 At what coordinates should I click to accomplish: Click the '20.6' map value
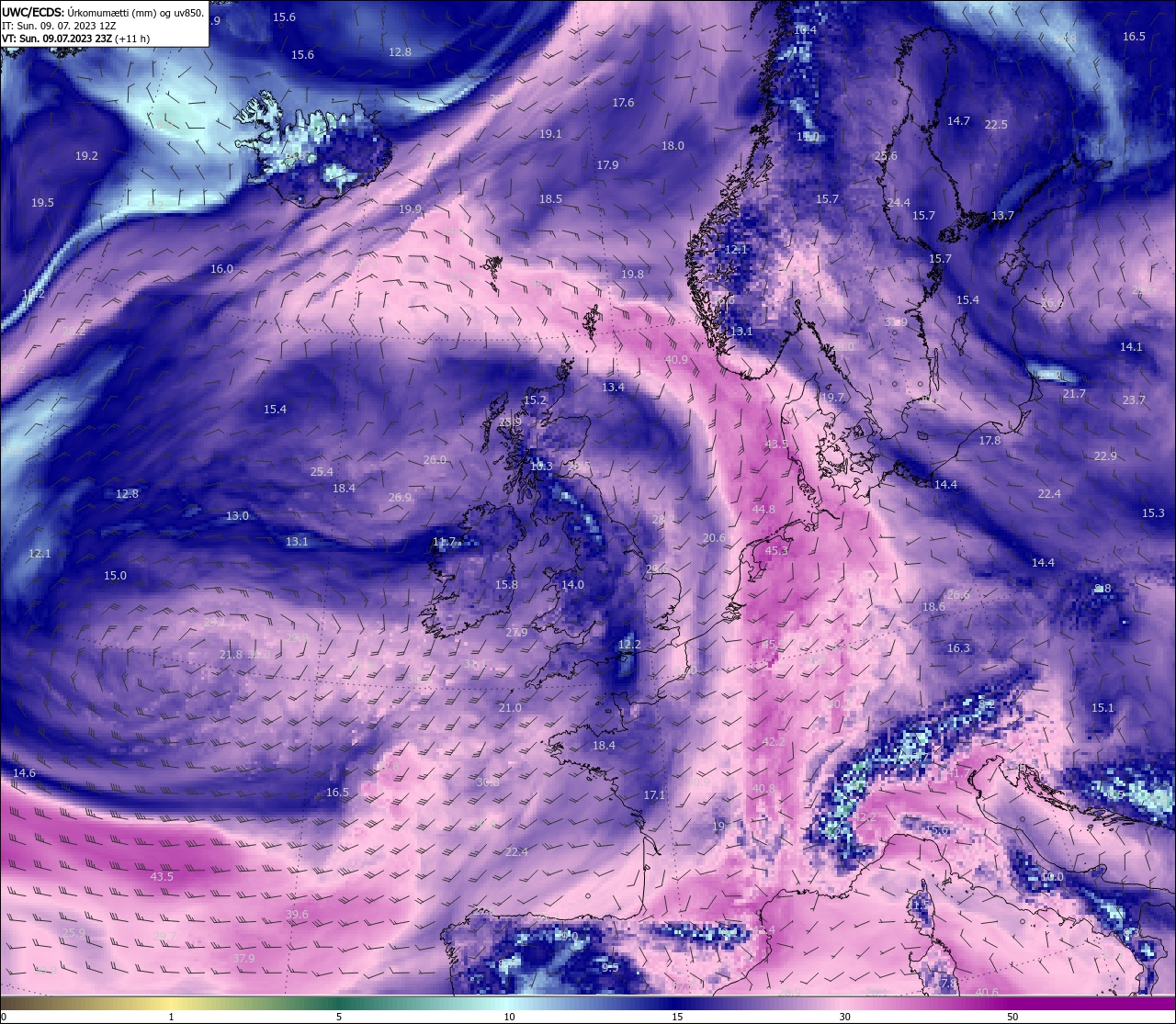coord(714,538)
